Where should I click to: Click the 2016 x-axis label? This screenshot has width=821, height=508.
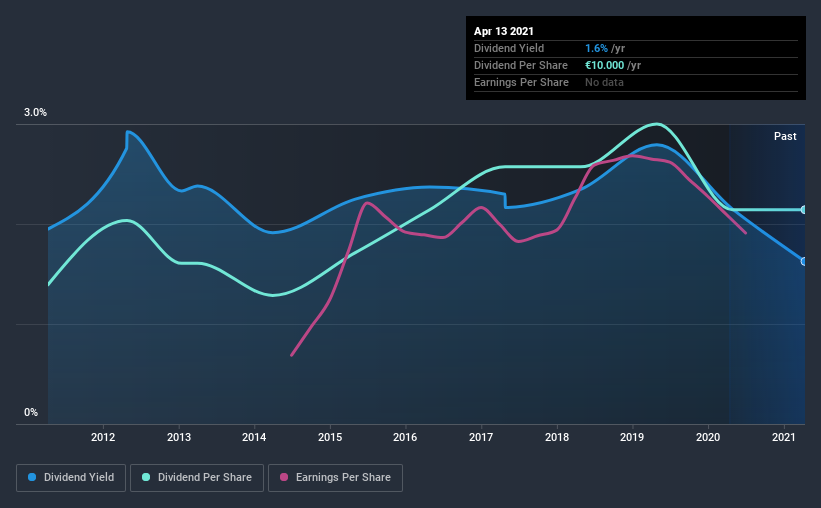click(405, 437)
